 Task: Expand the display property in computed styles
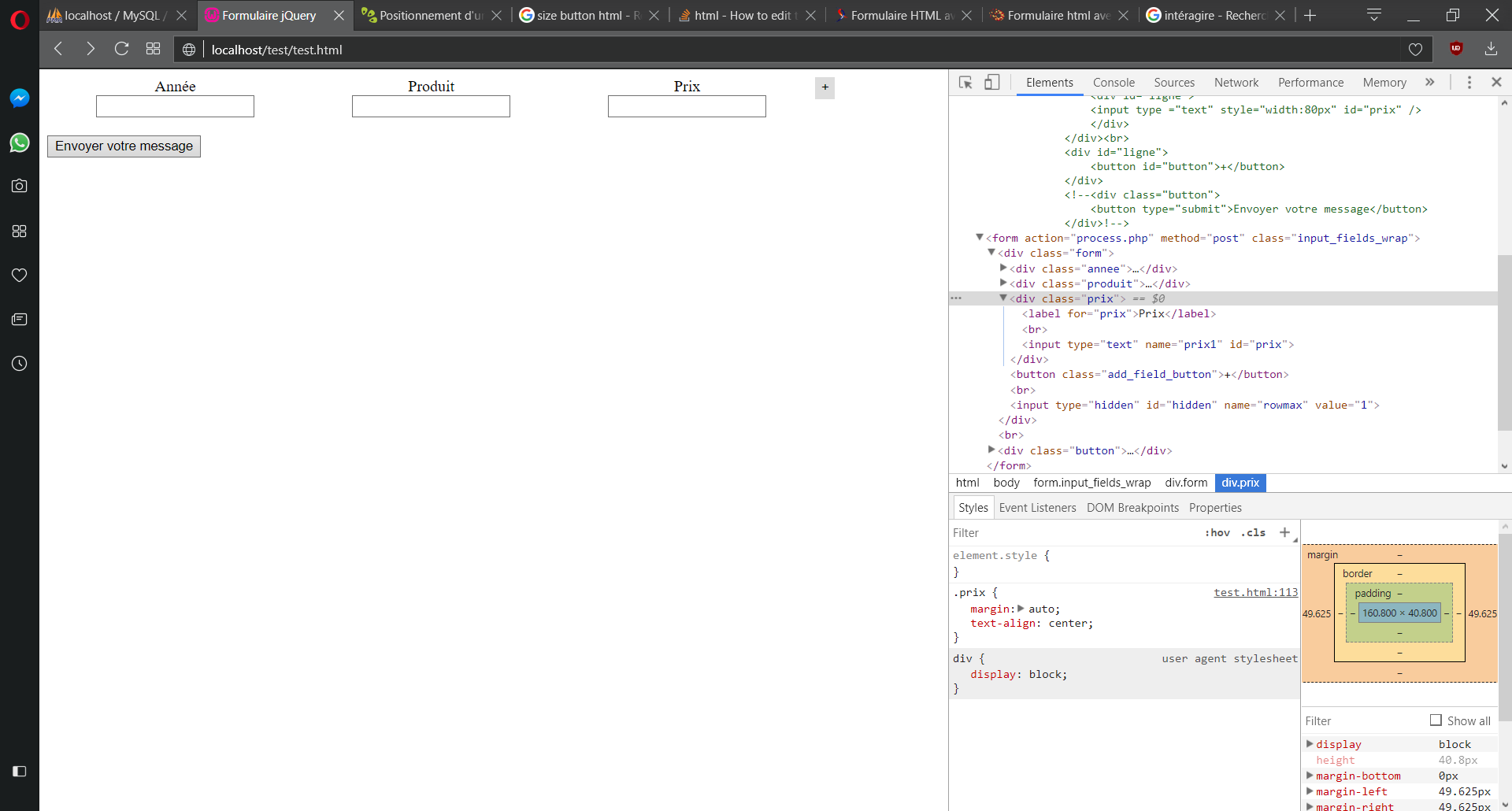[1310, 743]
